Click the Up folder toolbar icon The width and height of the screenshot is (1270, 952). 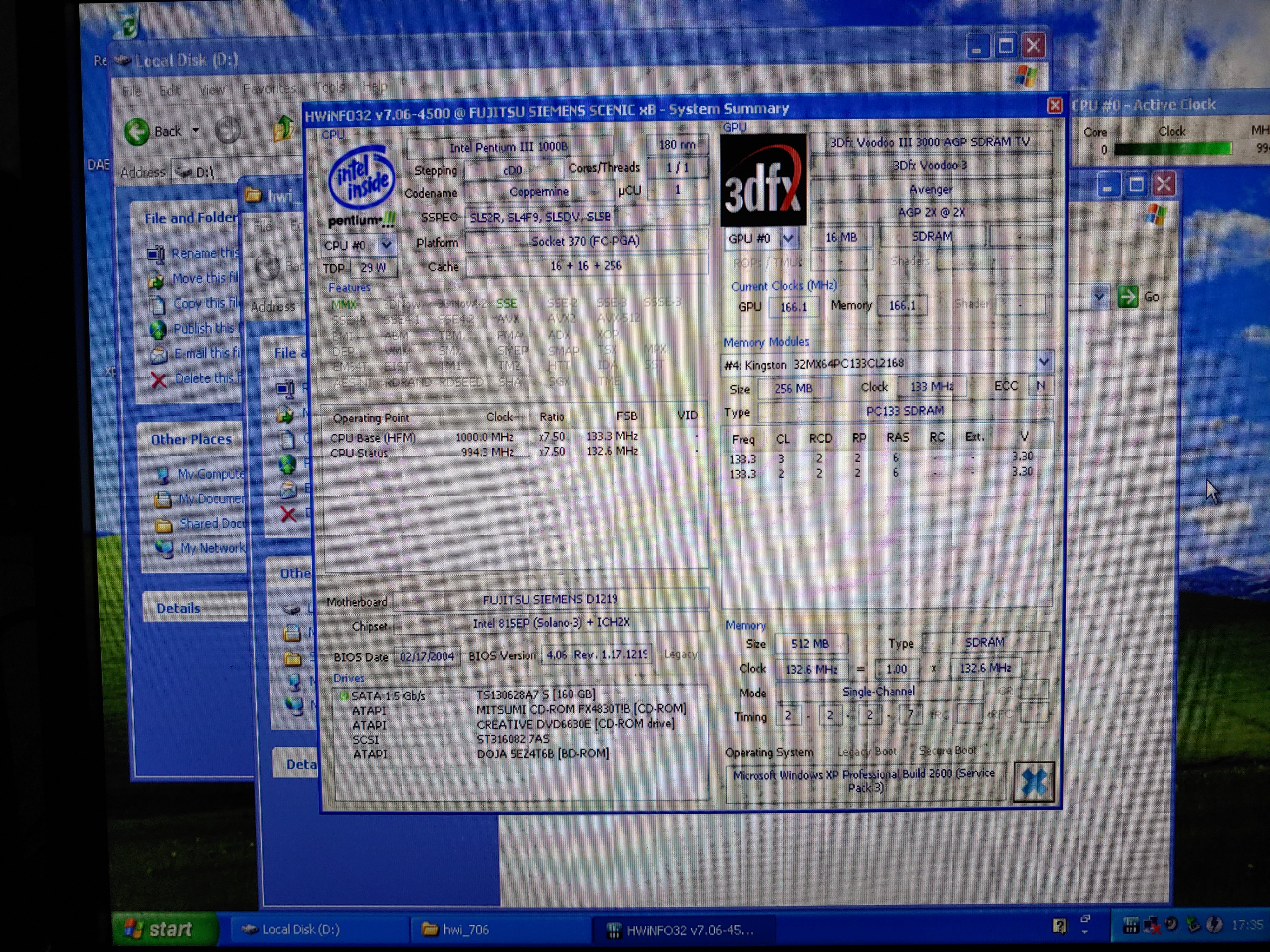[283, 129]
